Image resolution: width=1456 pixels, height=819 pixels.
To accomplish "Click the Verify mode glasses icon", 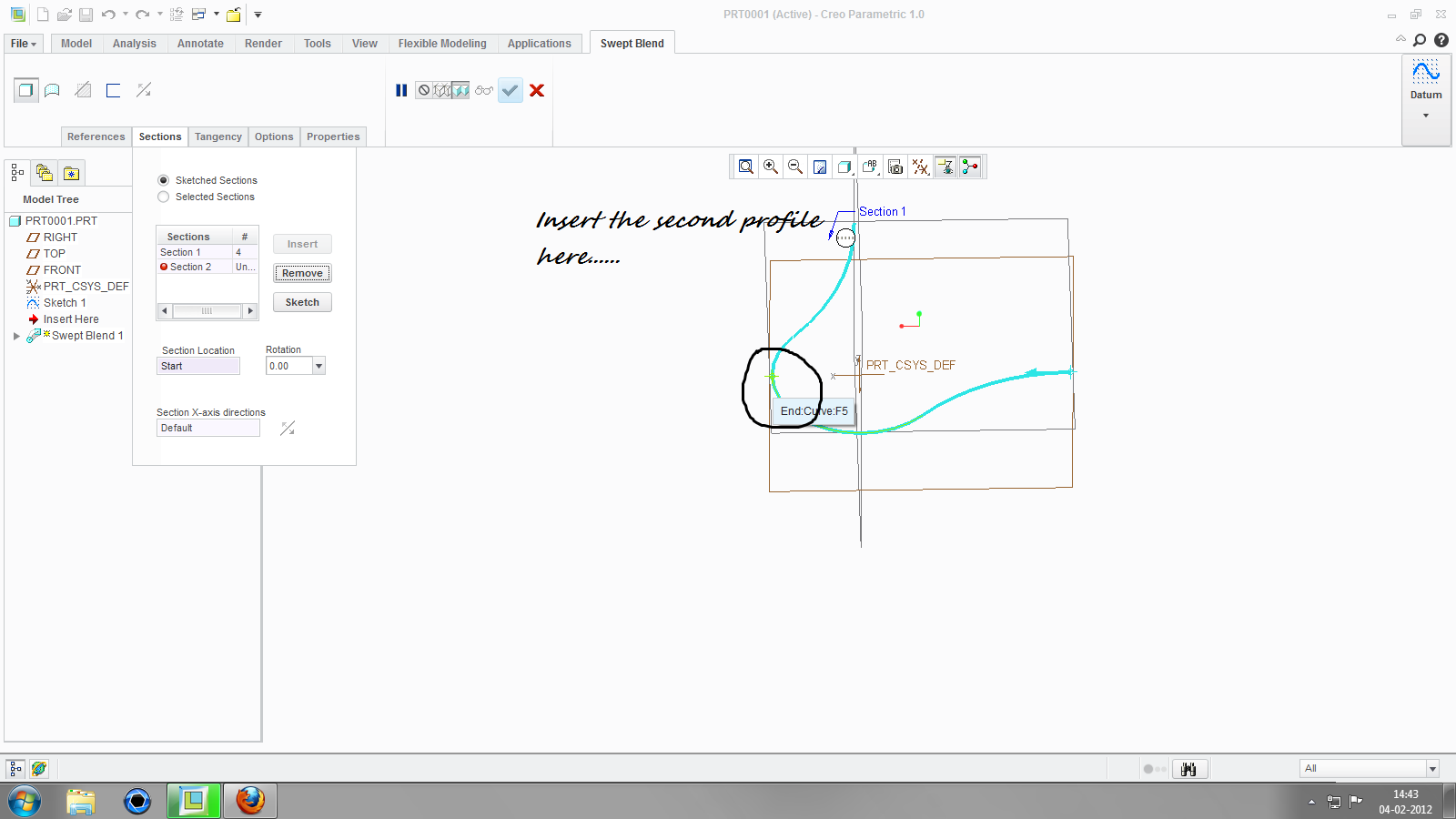I will pyautogui.click(x=484, y=90).
